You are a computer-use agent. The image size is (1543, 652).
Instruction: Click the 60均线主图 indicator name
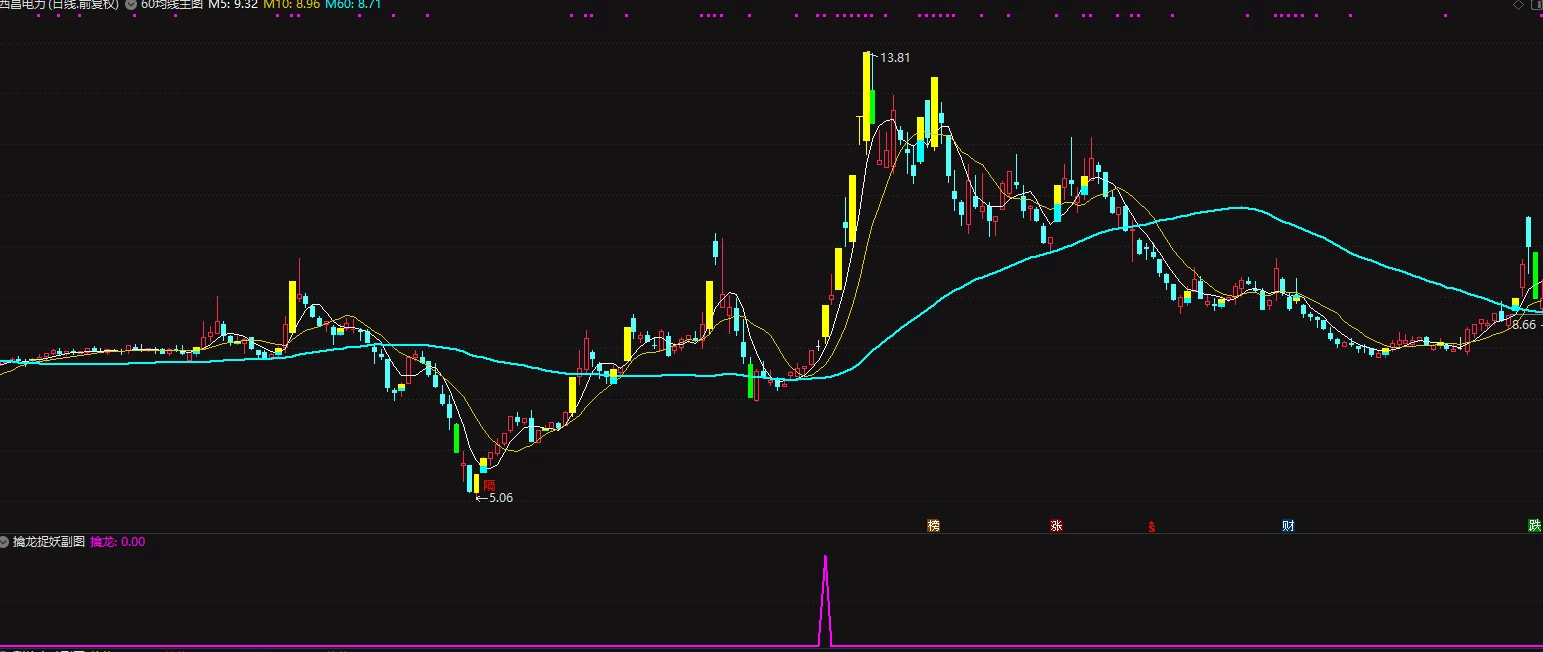point(171,5)
